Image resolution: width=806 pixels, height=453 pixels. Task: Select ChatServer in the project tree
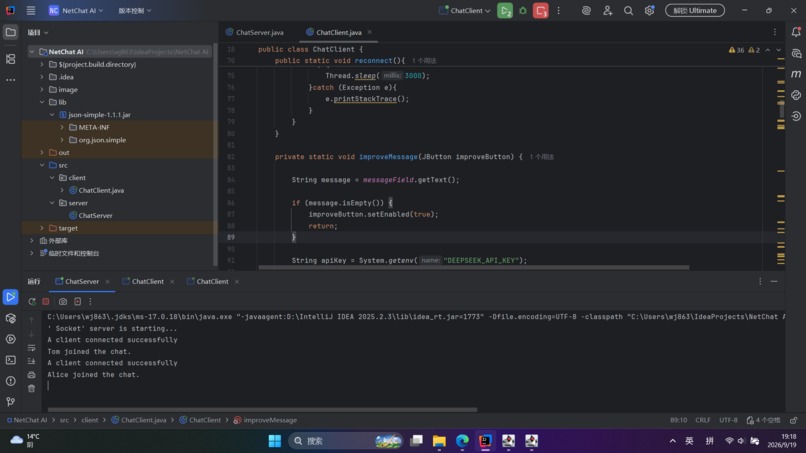click(x=96, y=215)
